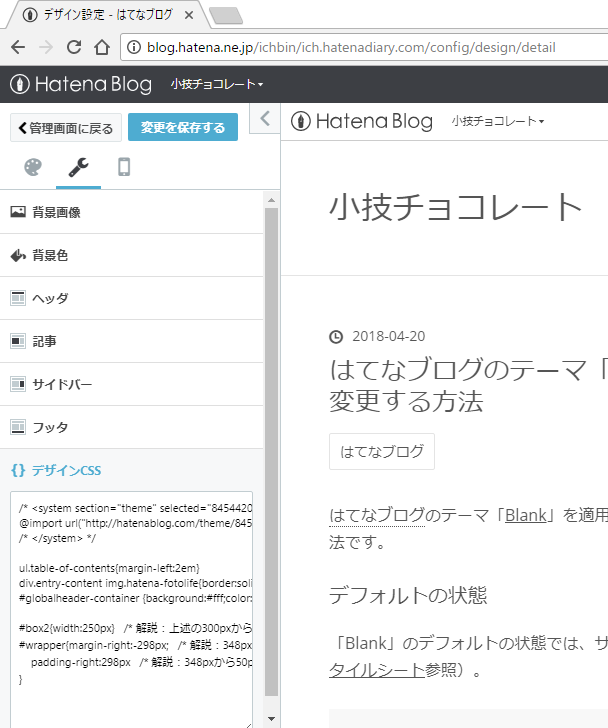Click the Hatena Blog logo in dark header

[81, 84]
